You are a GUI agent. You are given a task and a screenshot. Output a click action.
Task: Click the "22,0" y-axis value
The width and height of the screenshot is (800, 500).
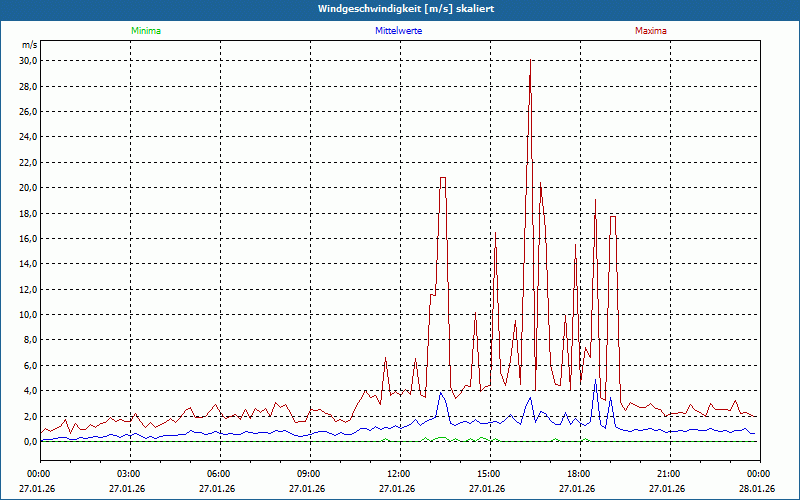(x=28, y=162)
